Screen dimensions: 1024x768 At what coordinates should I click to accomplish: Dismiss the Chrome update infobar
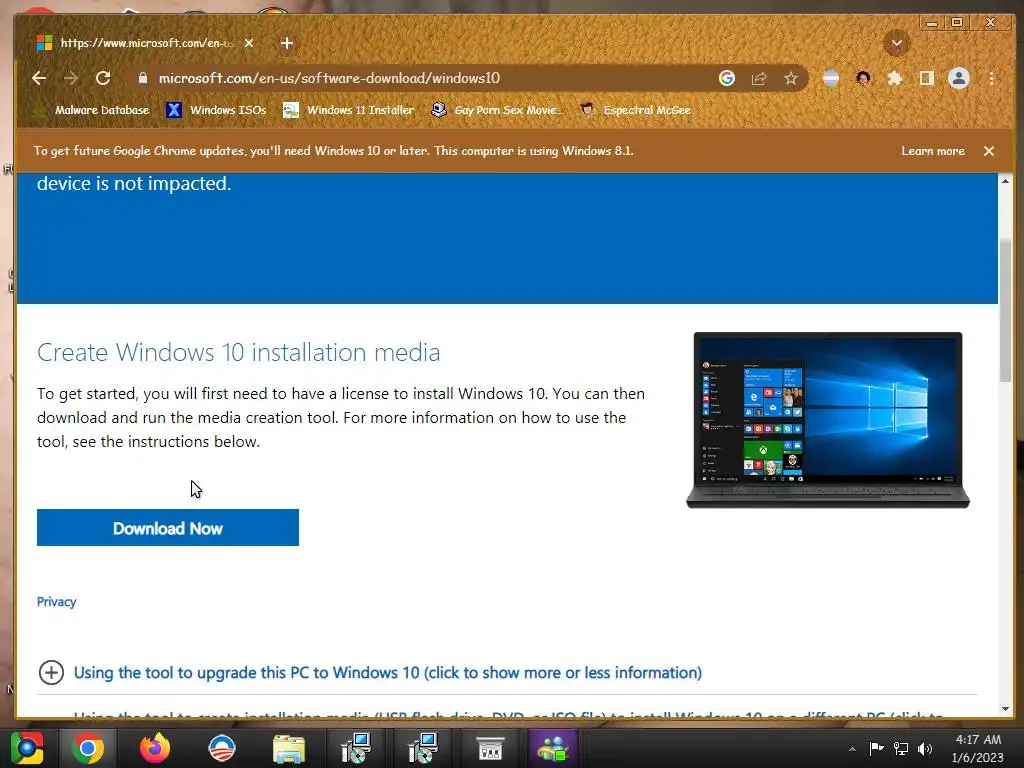[989, 151]
